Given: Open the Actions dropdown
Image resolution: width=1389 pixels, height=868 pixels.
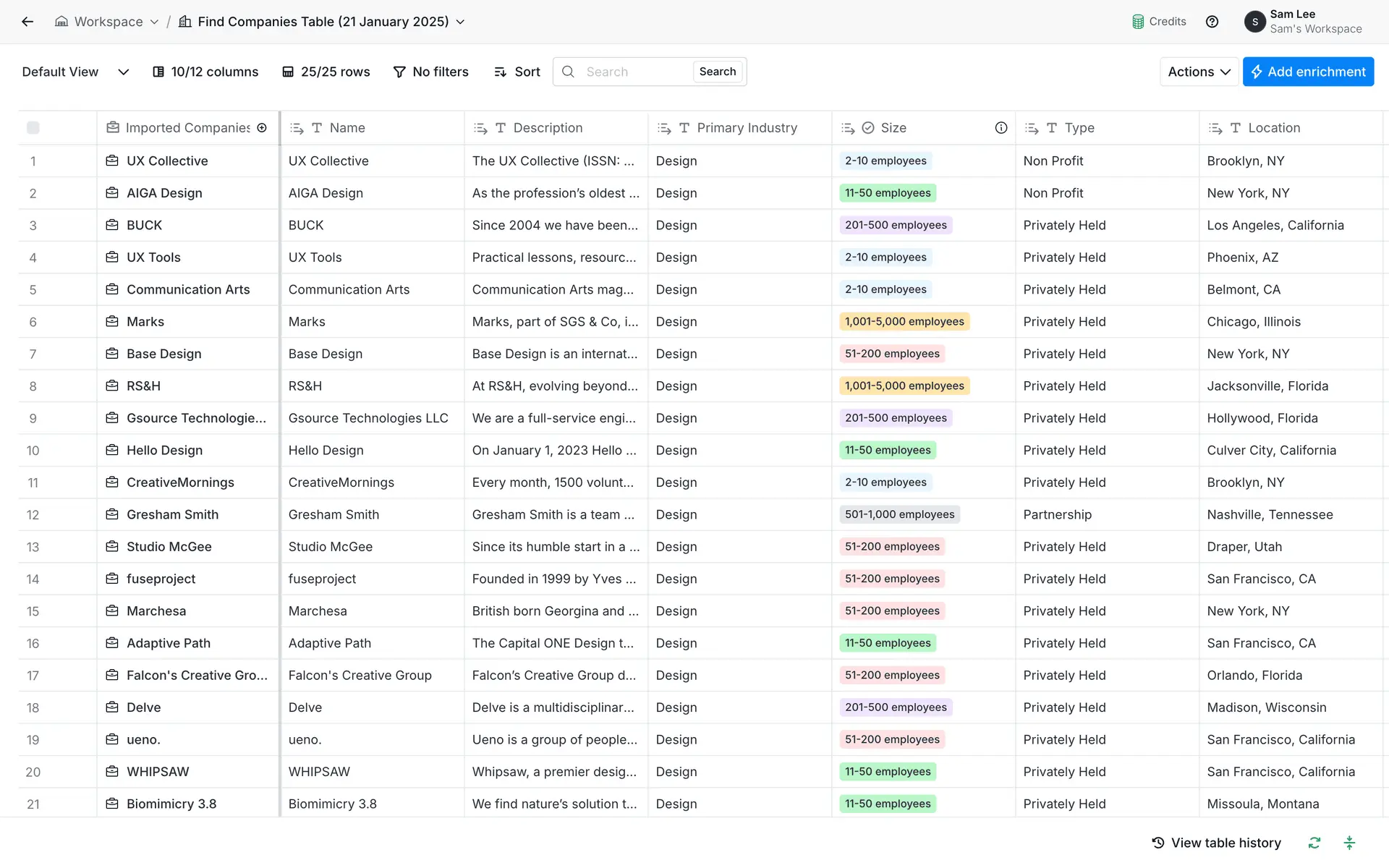Looking at the screenshot, I should pyautogui.click(x=1199, y=72).
